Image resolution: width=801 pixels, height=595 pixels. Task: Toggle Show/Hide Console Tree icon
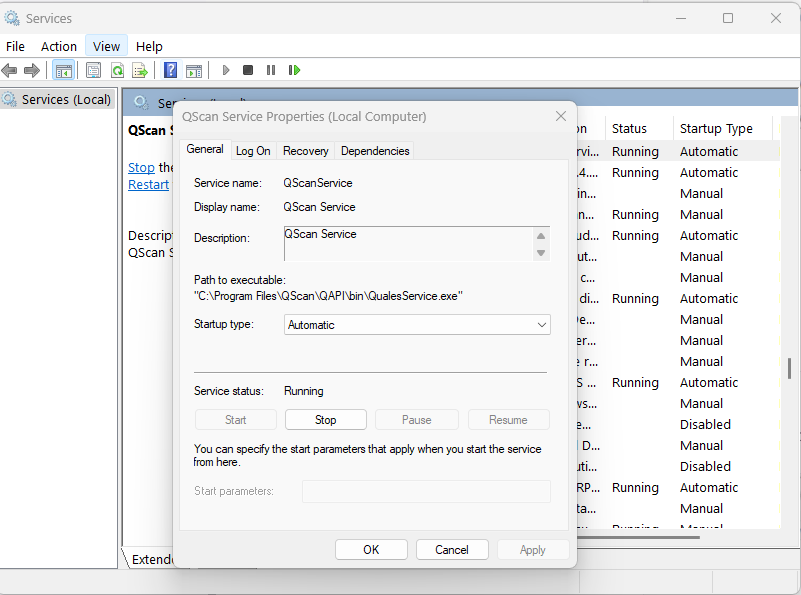click(x=64, y=70)
